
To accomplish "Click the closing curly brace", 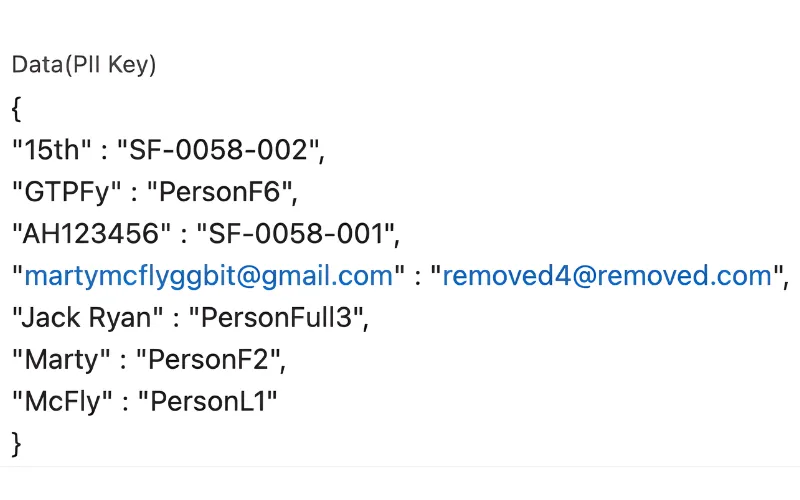I will pos(17,443).
